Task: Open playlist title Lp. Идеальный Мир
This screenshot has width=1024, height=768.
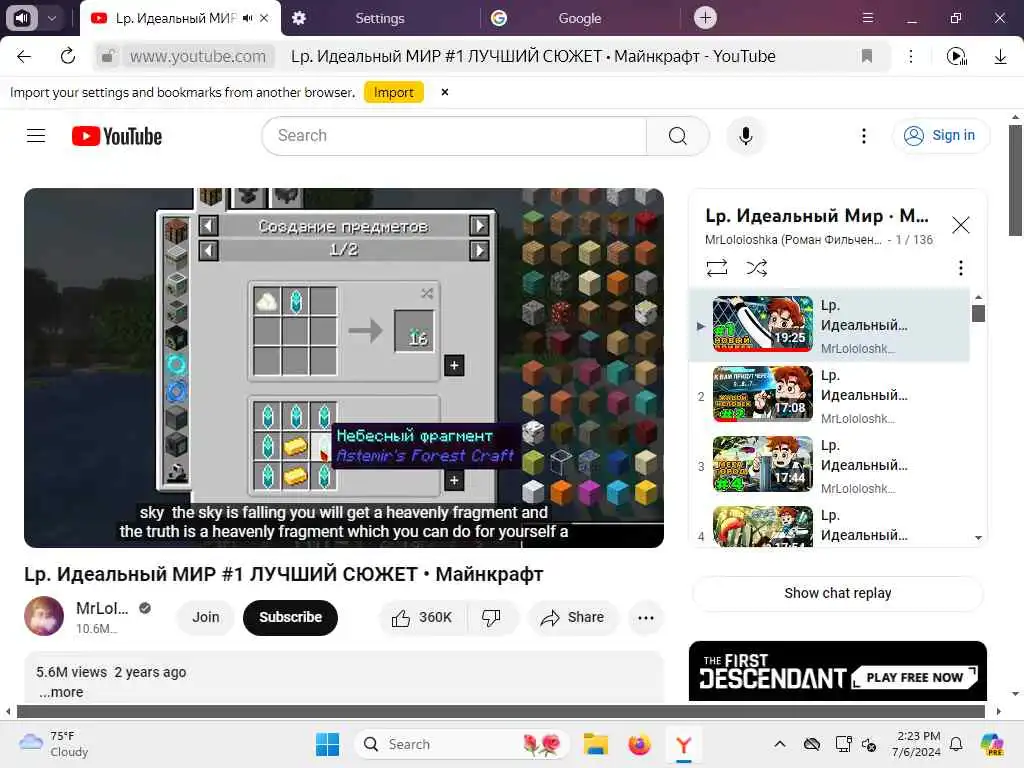Action: 816,216
